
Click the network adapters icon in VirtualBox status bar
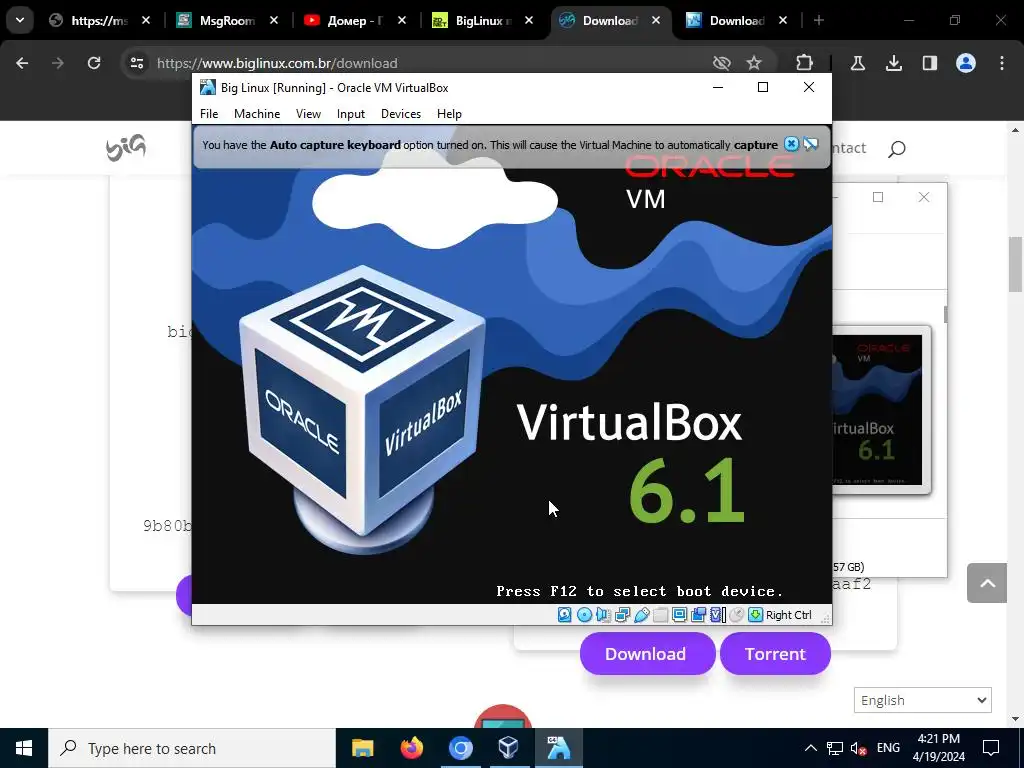pos(622,615)
